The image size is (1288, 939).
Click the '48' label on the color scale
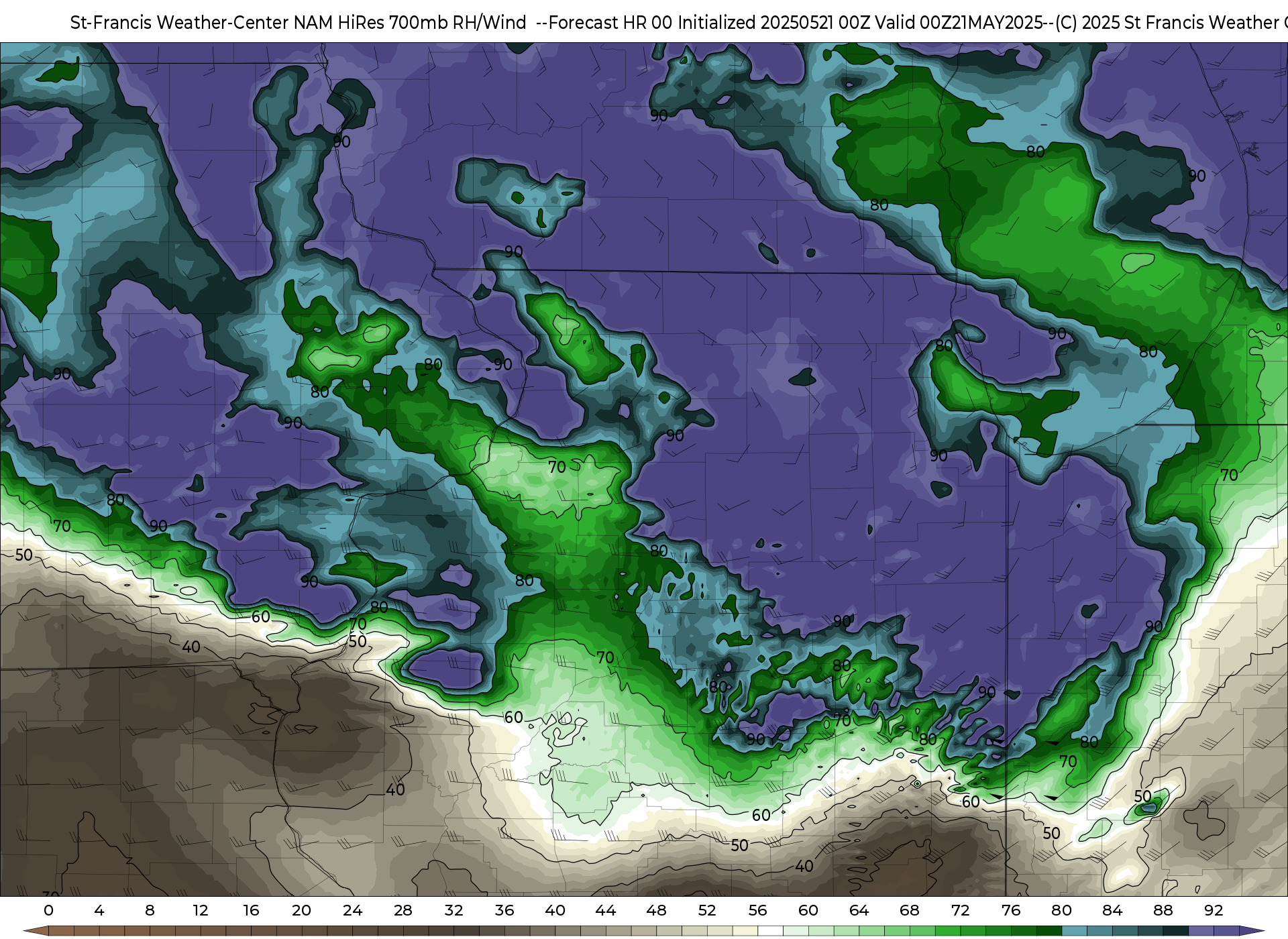coord(657,910)
